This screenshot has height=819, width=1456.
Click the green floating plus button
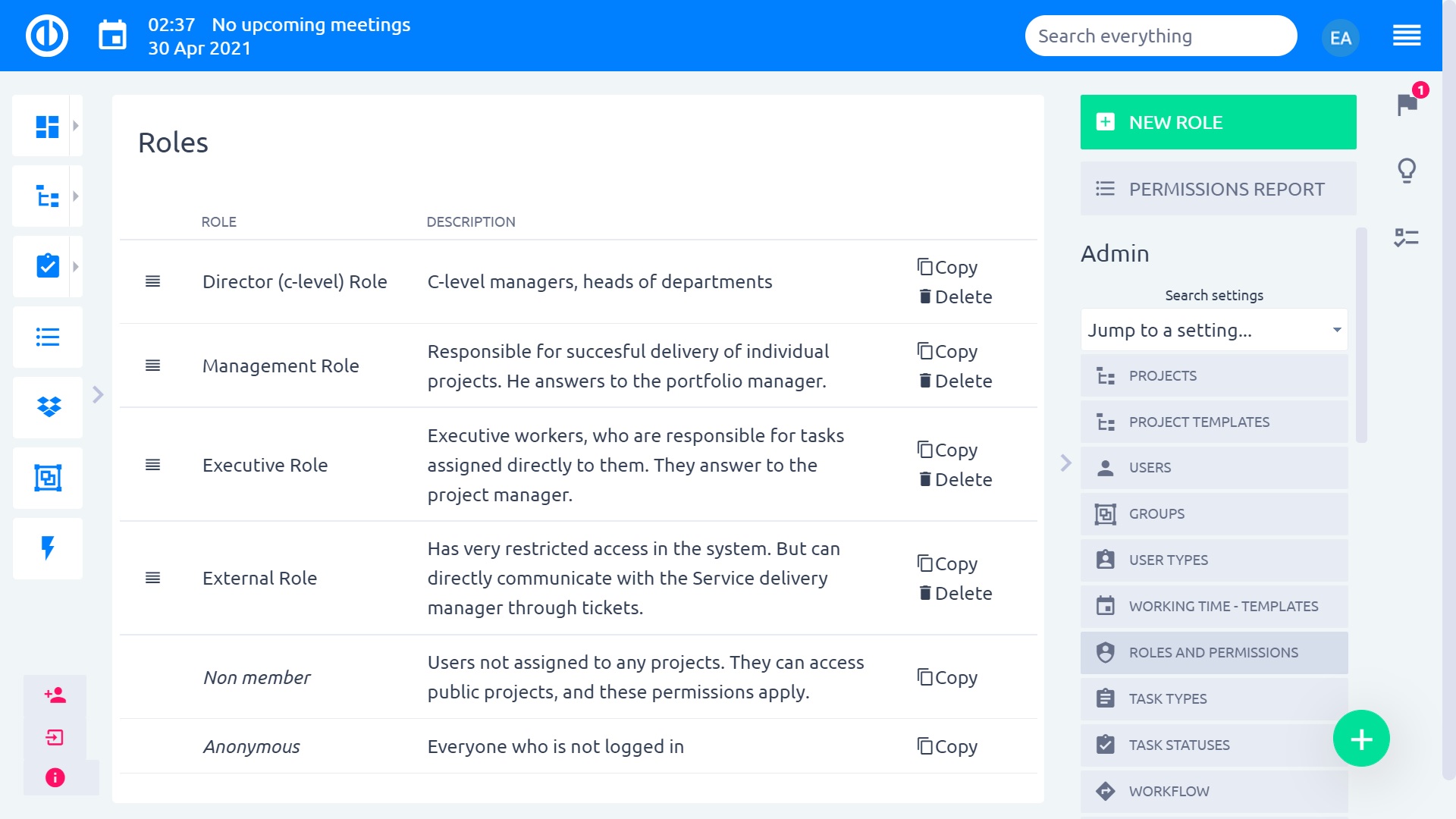[x=1361, y=739]
